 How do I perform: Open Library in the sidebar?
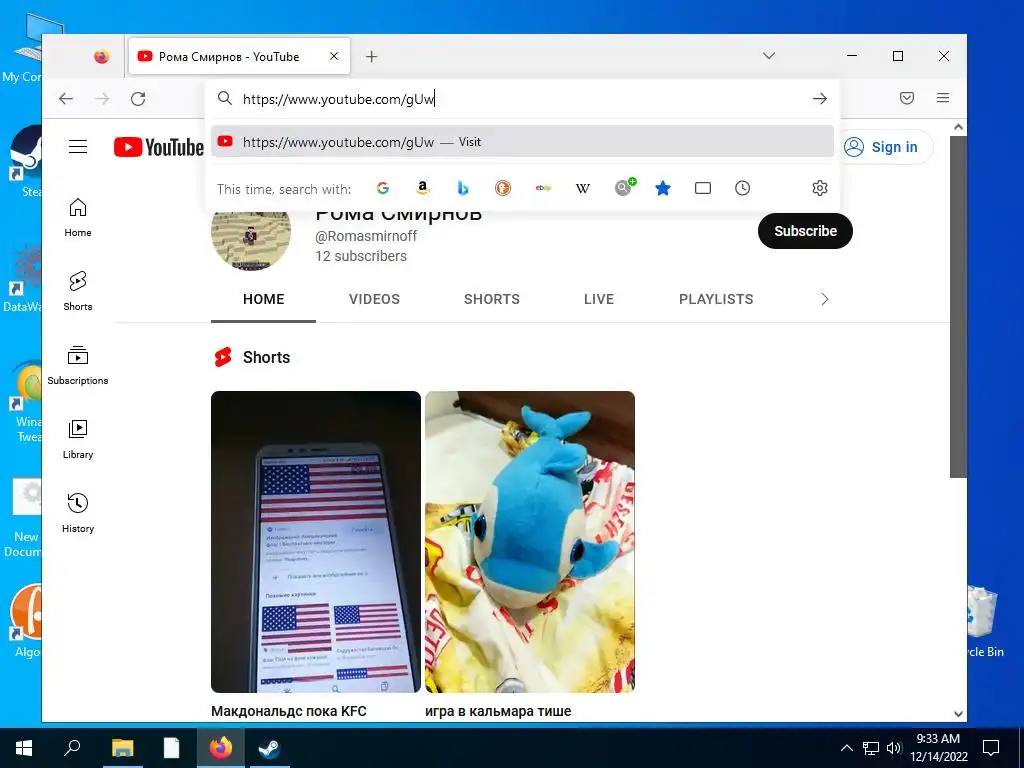[78, 440]
